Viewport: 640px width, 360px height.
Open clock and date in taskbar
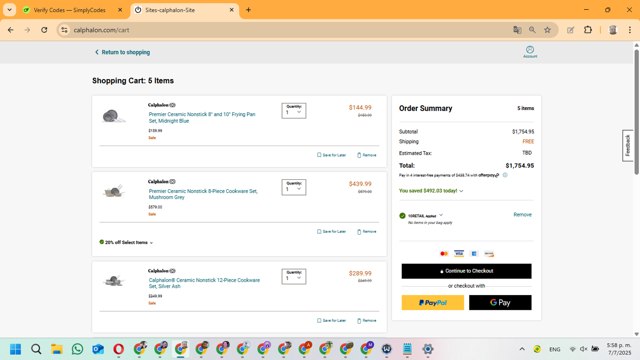pos(619,349)
